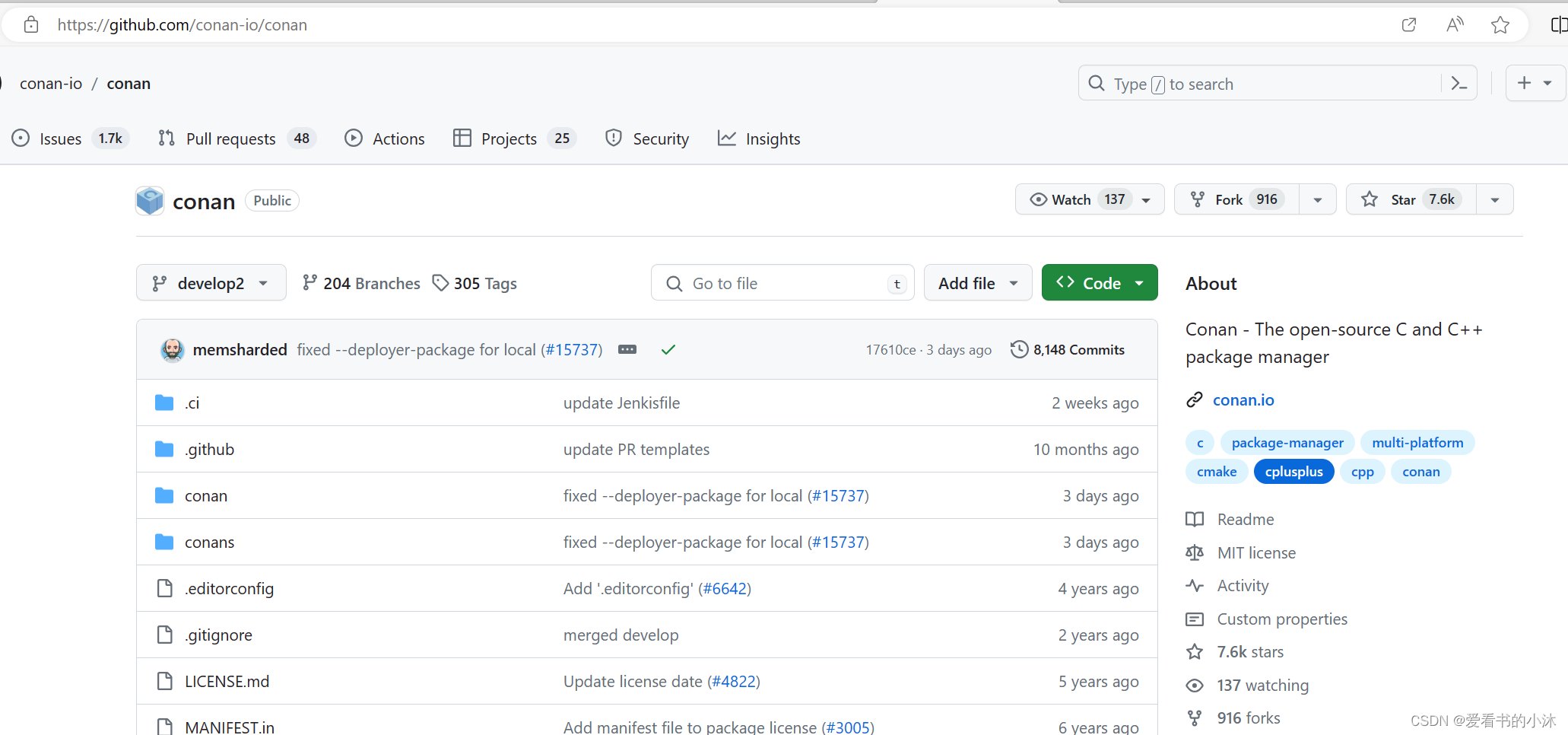This screenshot has height=735, width=1568.
Task: Go to the Security tab
Action: [x=647, y=138]
